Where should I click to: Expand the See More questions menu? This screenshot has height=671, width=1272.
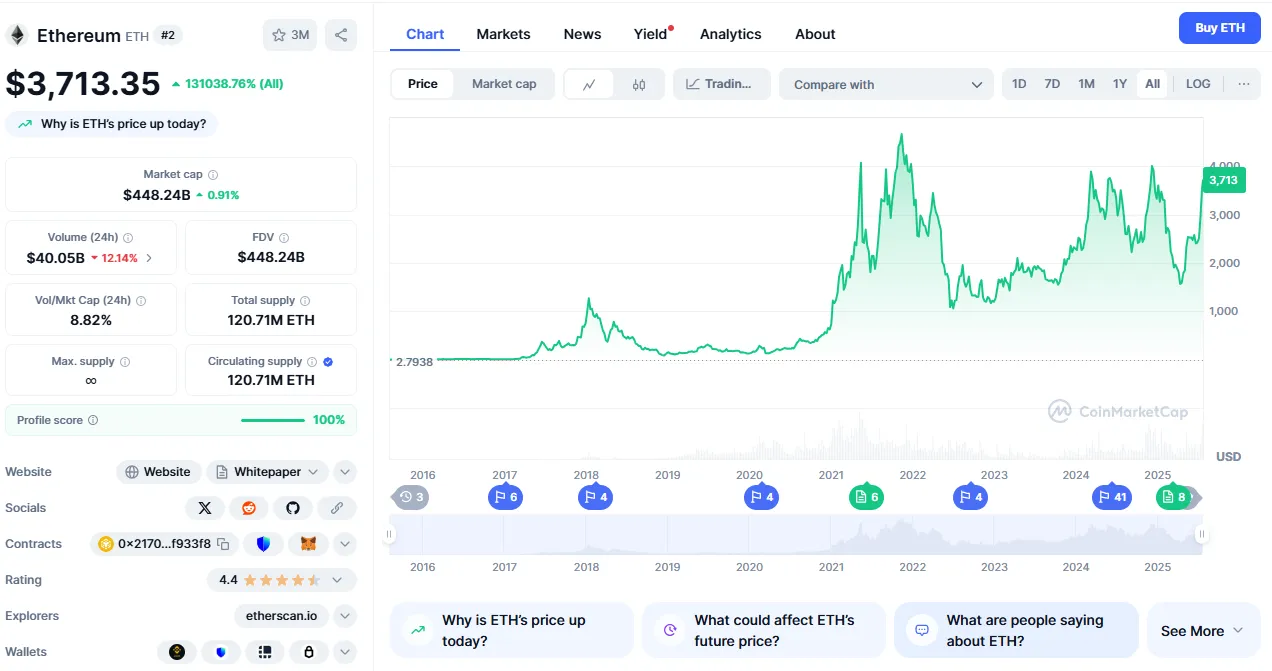pyautogui.click(x=1202, y=631)
